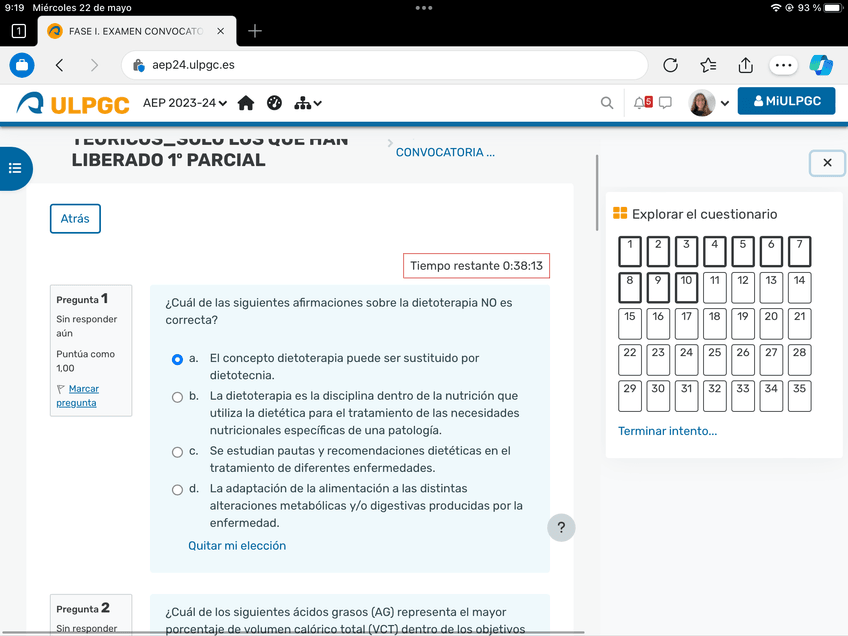This screenshot has width=848, height=636.
Task: Expand the site tree hierarchy menu
Action: pos(307,103)
